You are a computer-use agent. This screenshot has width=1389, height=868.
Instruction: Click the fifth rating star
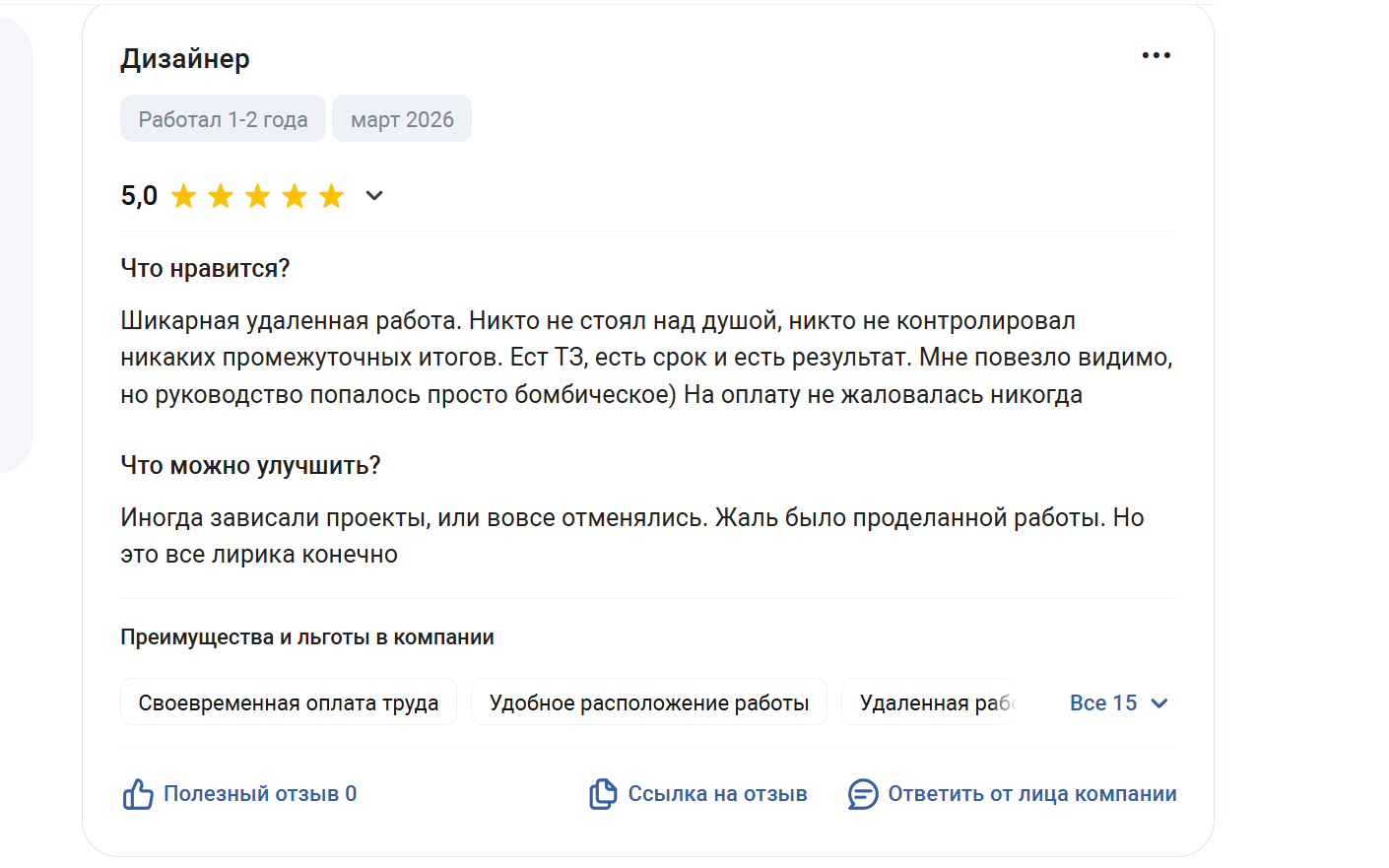click(x=332, y=196)
